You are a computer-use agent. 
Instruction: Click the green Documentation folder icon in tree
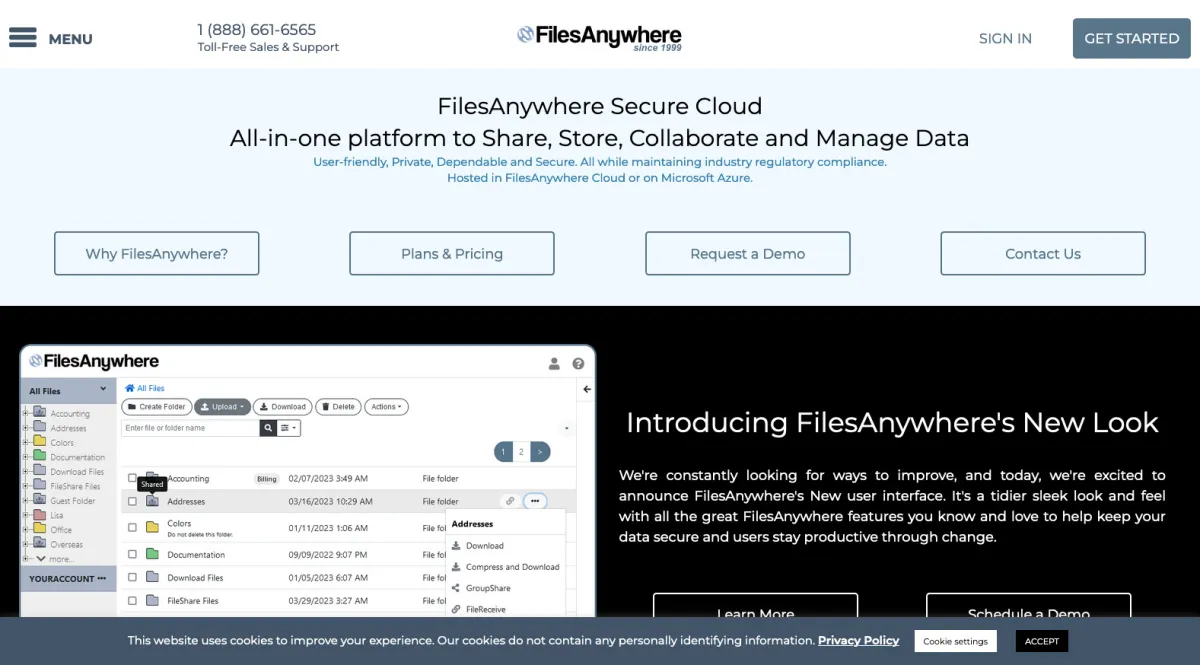pyautogui.click(x=40, y=456)
